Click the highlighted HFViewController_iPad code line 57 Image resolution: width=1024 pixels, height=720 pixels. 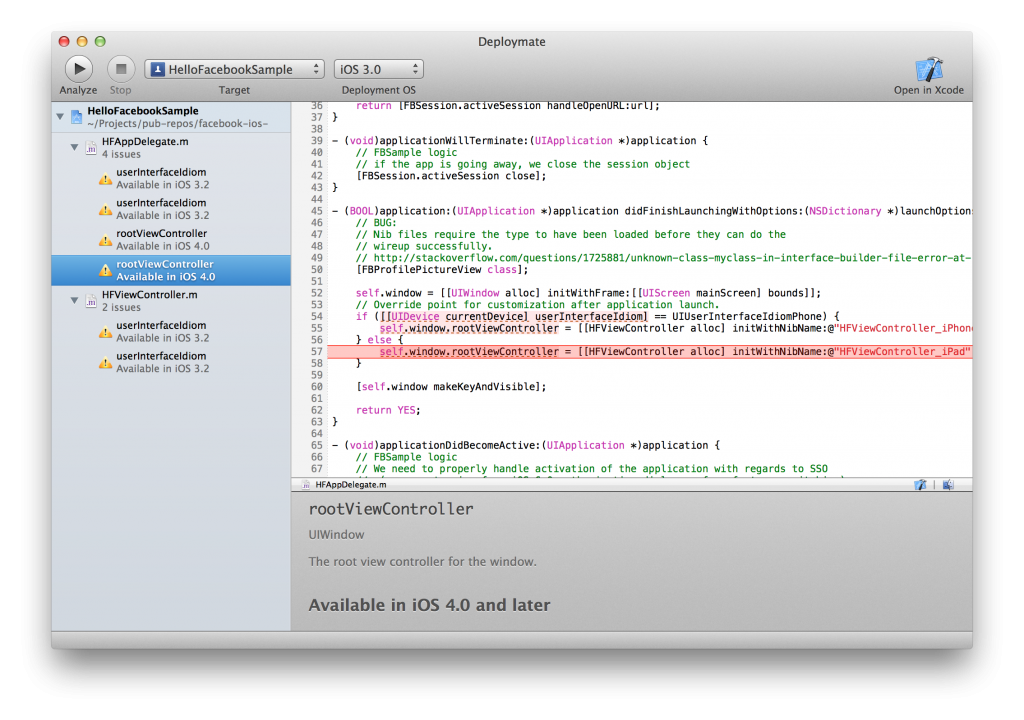(650, 352)
